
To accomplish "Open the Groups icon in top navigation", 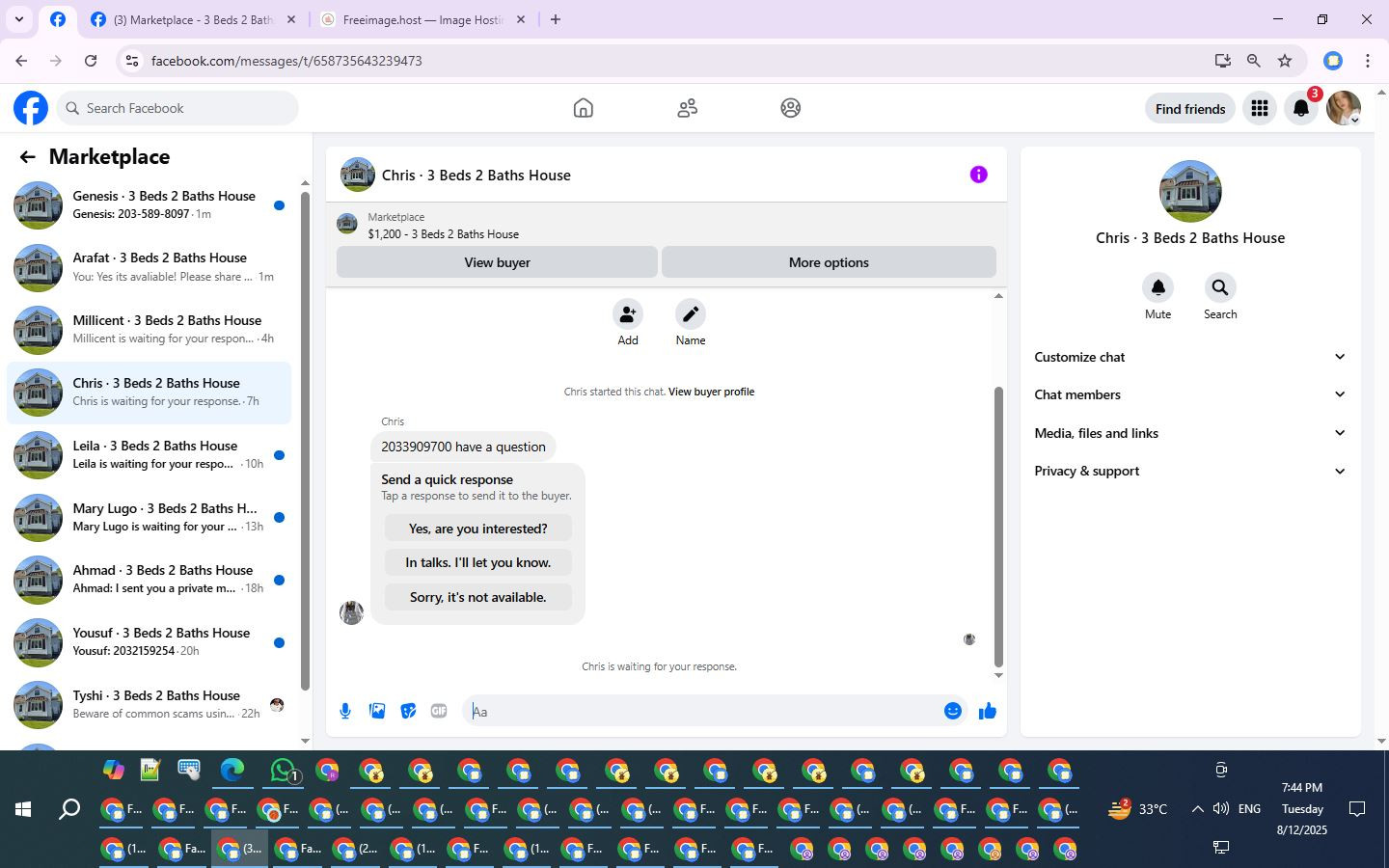I will 791,108.
